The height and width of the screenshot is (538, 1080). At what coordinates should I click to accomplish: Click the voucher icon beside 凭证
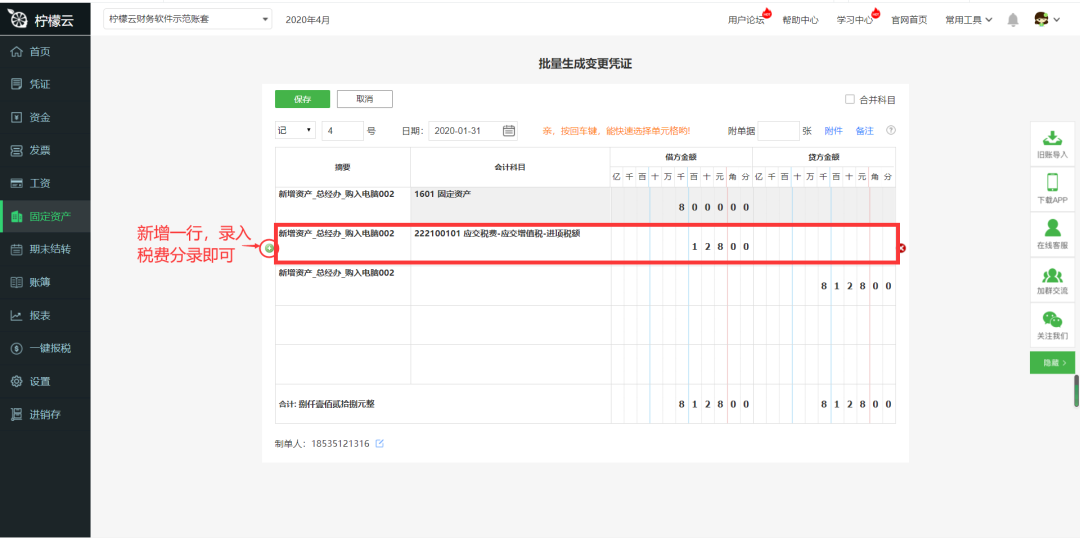point(17,85)
